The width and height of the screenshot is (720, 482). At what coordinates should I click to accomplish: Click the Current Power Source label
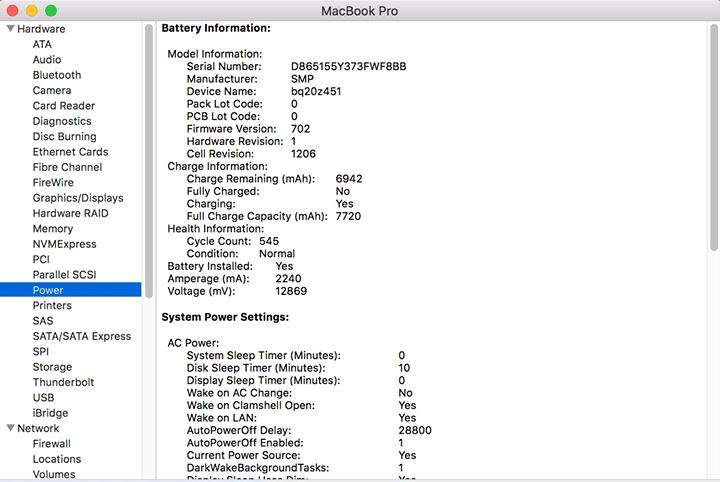point(243,455)
